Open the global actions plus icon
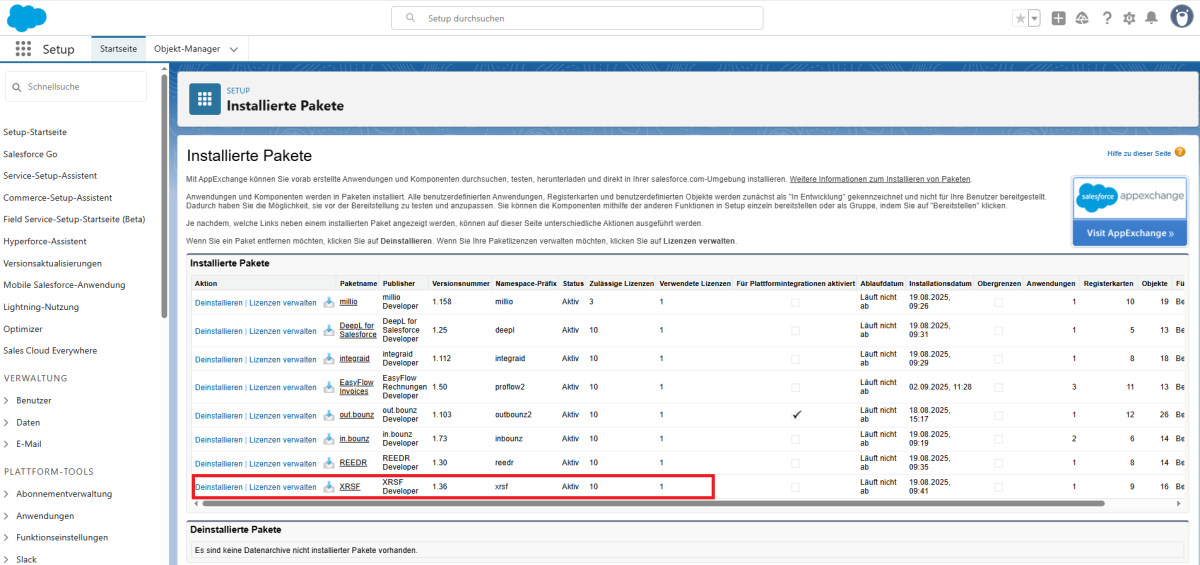 1058,18
